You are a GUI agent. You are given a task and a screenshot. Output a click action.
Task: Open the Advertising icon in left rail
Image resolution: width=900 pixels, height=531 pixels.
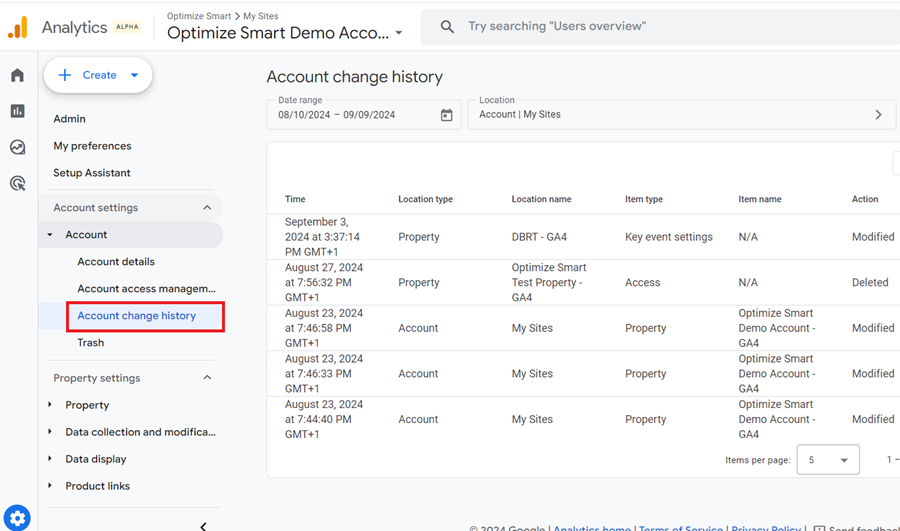pos(17,183)
